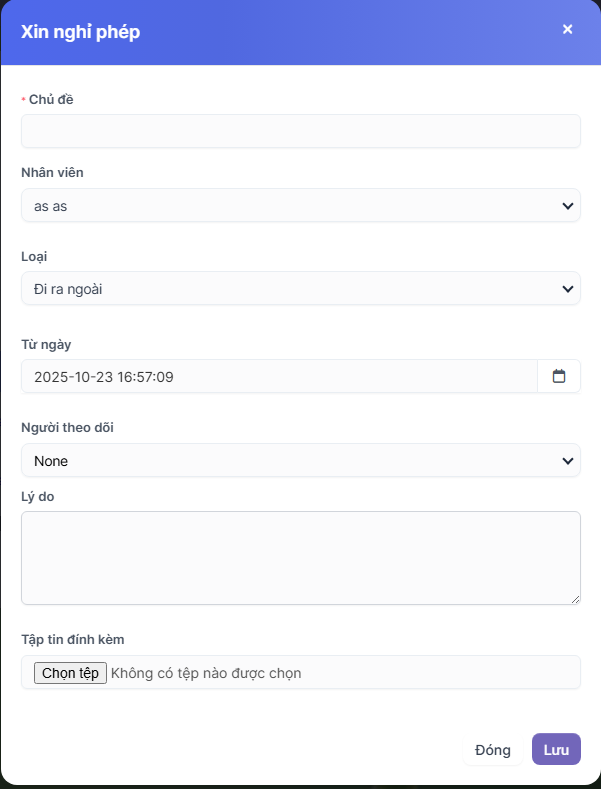601x789 pixels.
Task: Close the Xin nghỉ phép dialog
Action: click(567, 30)
